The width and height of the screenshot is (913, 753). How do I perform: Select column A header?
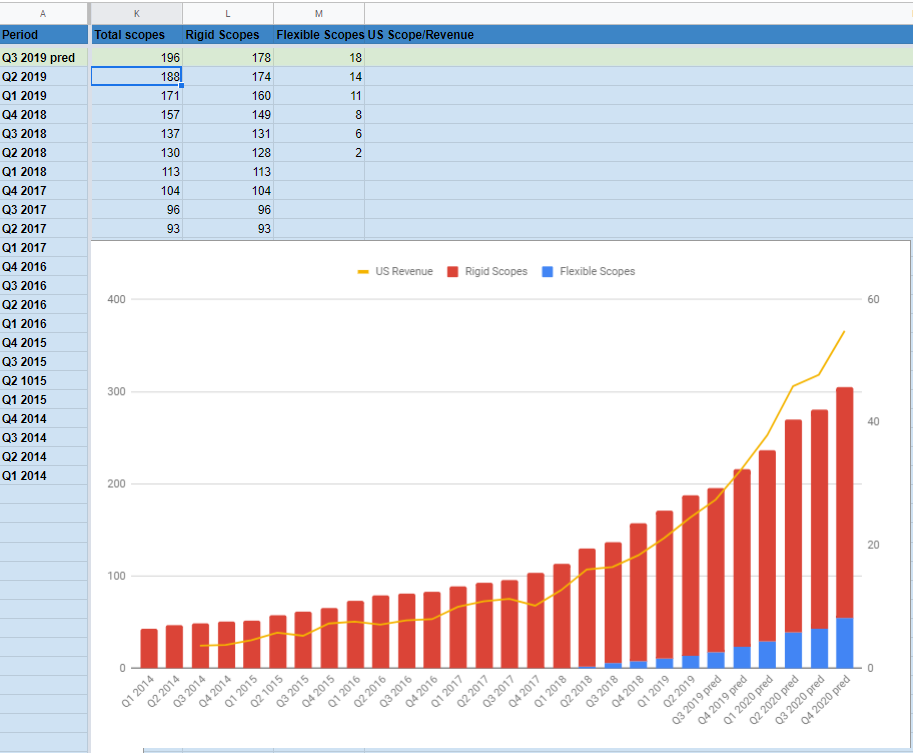pyautogui.click(x=44, y=13)
